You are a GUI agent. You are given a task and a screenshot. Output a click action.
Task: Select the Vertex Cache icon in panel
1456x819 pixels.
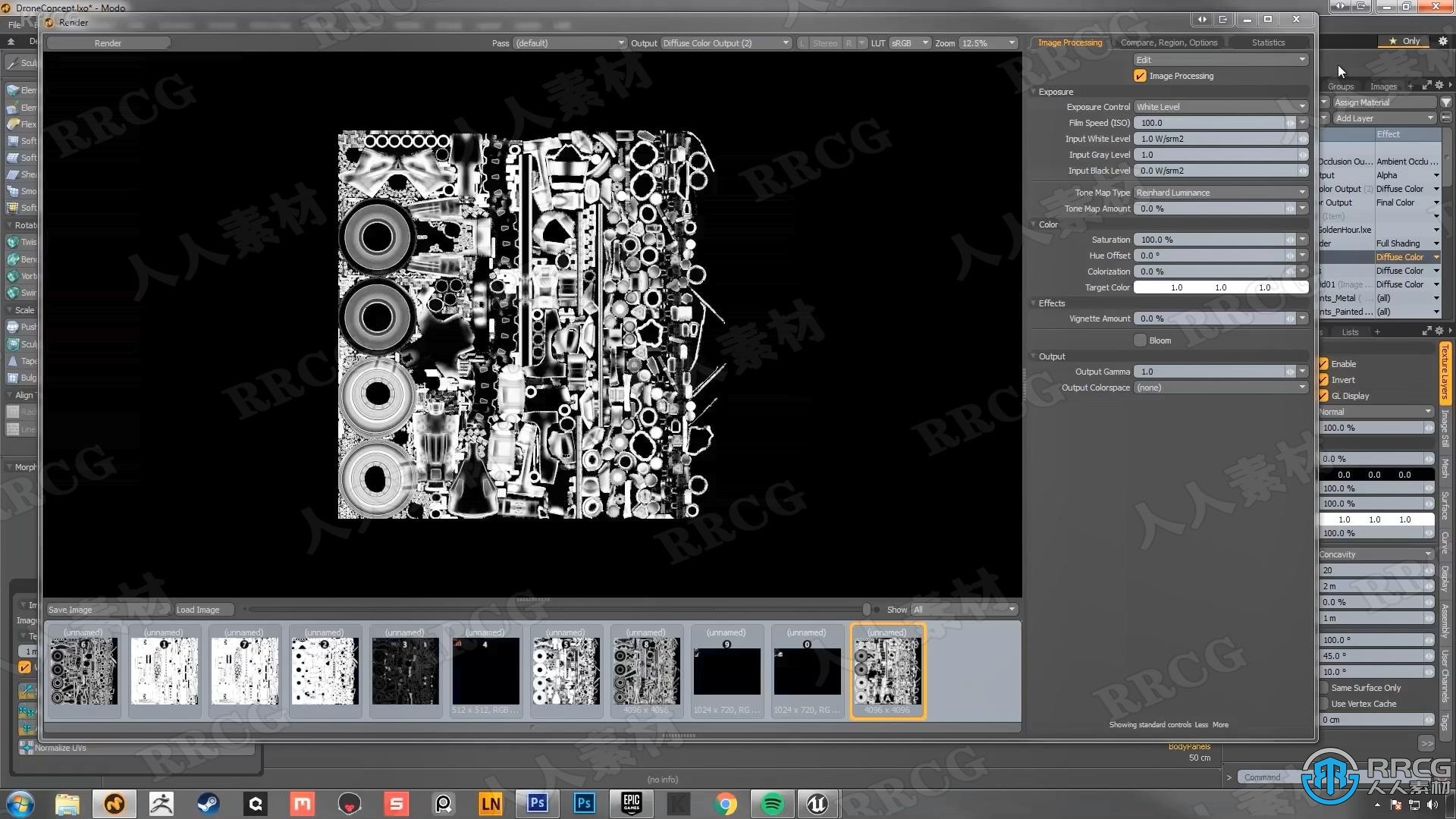click(1324, 703)
